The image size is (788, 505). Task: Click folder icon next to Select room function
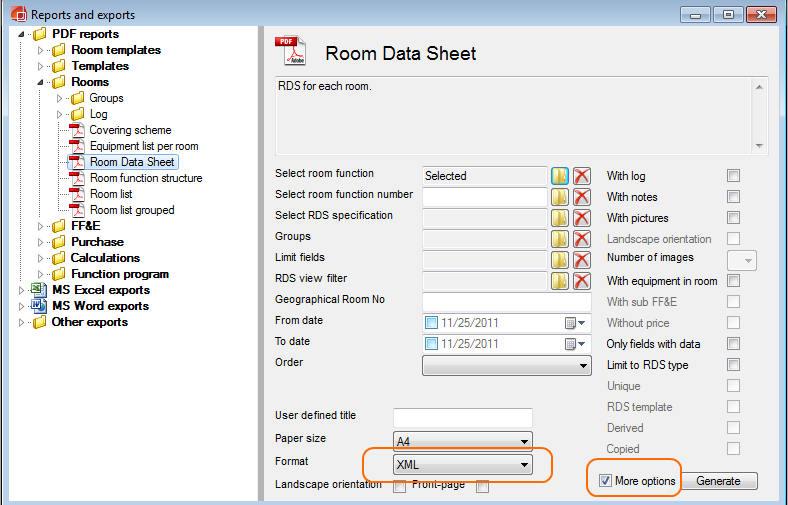click(560, 176)
